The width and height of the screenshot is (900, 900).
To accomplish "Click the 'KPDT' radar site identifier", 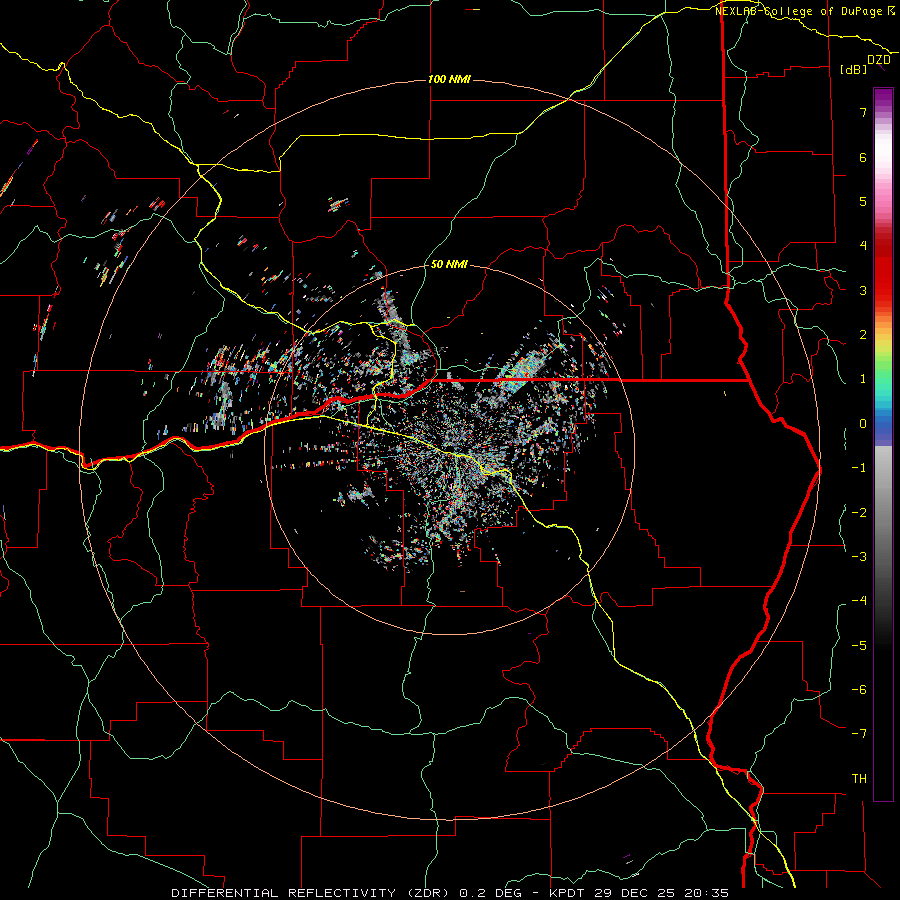I will (x=565, y=893).
